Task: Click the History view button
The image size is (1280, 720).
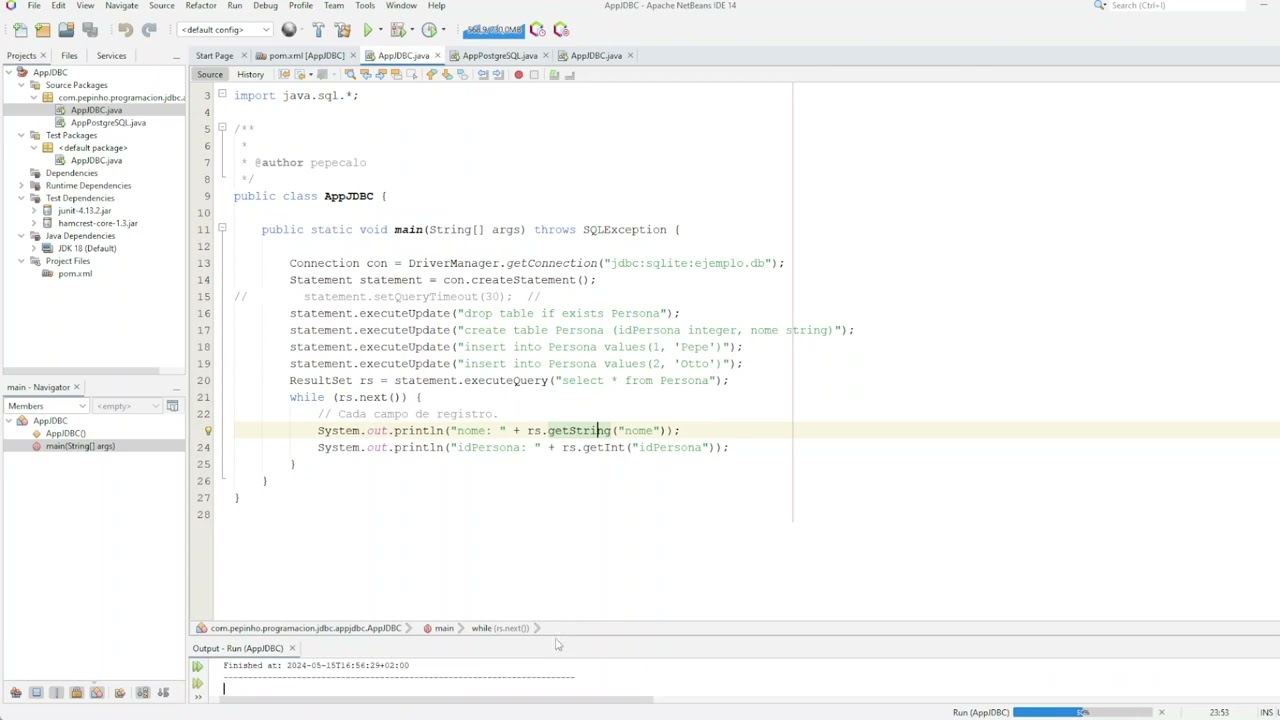Action: (250, 74)
